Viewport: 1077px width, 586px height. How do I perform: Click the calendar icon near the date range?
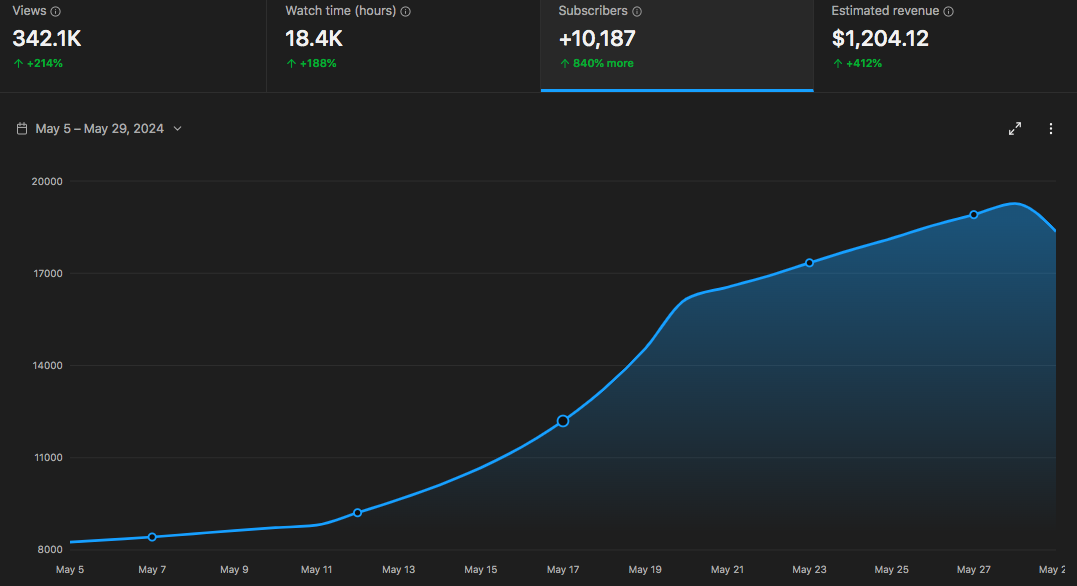[21, 128]
